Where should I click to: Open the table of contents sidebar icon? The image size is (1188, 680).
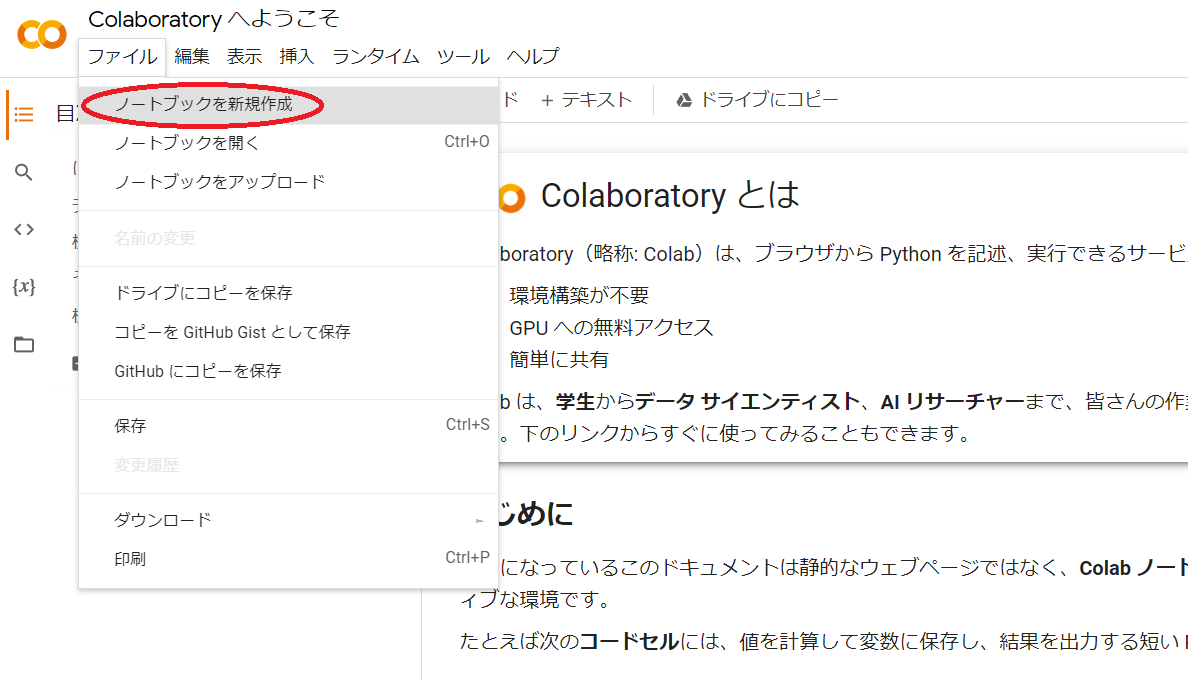[x=23, y=114]
